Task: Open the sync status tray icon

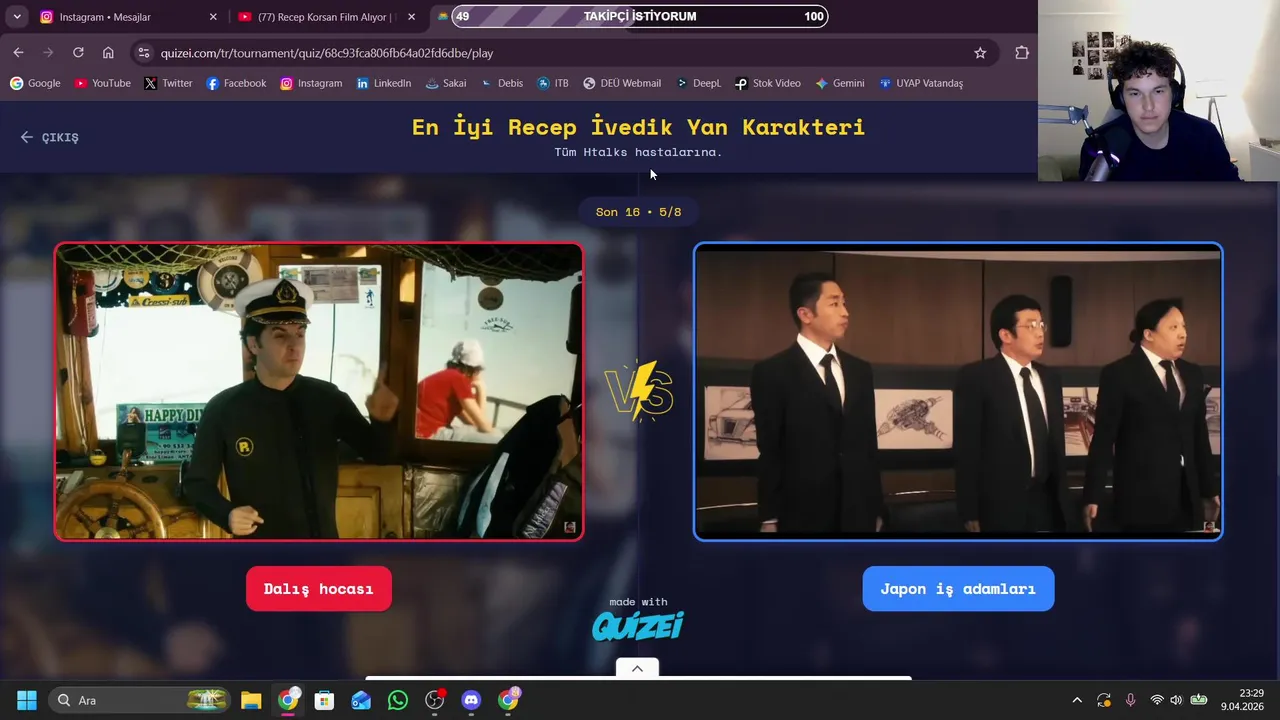Action: 1104,700
